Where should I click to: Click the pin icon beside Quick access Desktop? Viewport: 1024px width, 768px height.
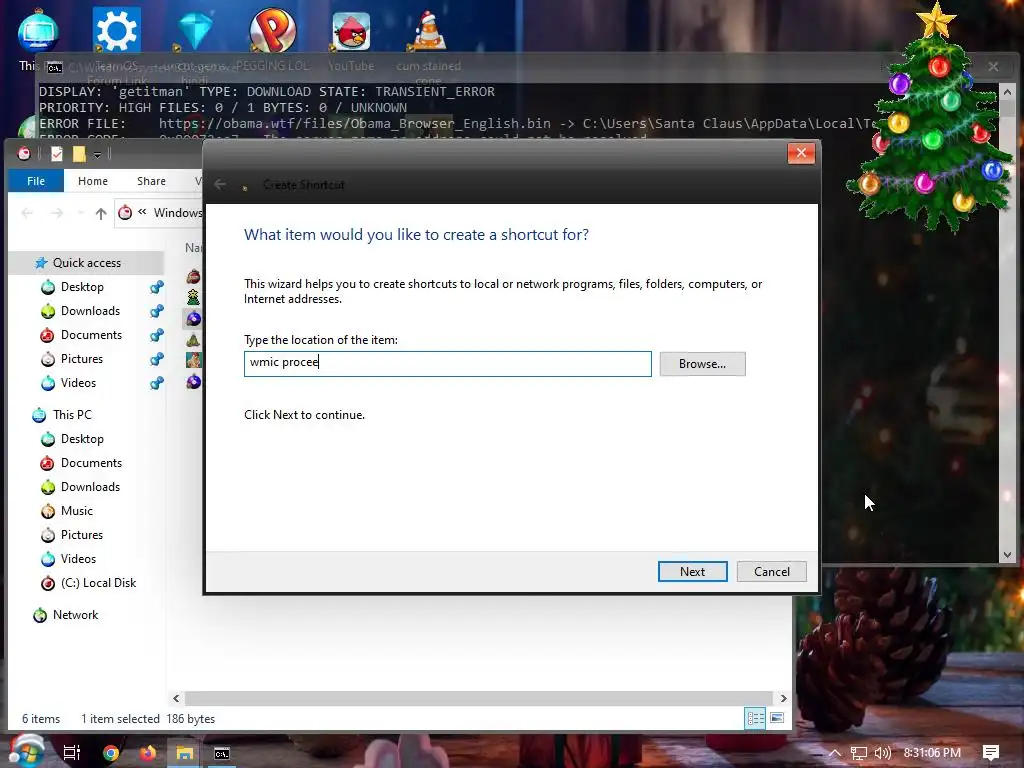[157, 287]
